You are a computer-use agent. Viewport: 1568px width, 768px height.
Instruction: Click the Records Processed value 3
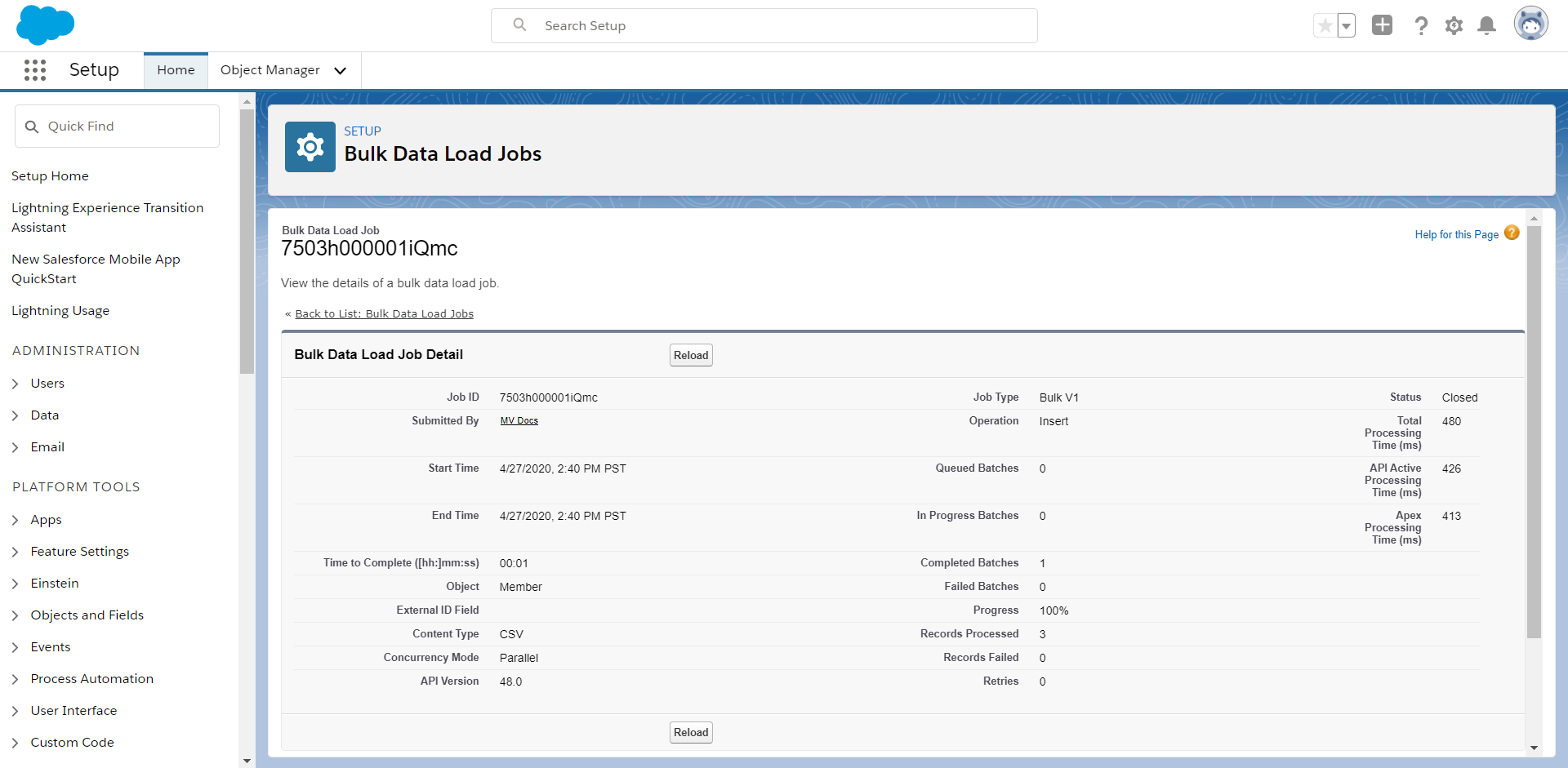click(x=1043, y=635)
